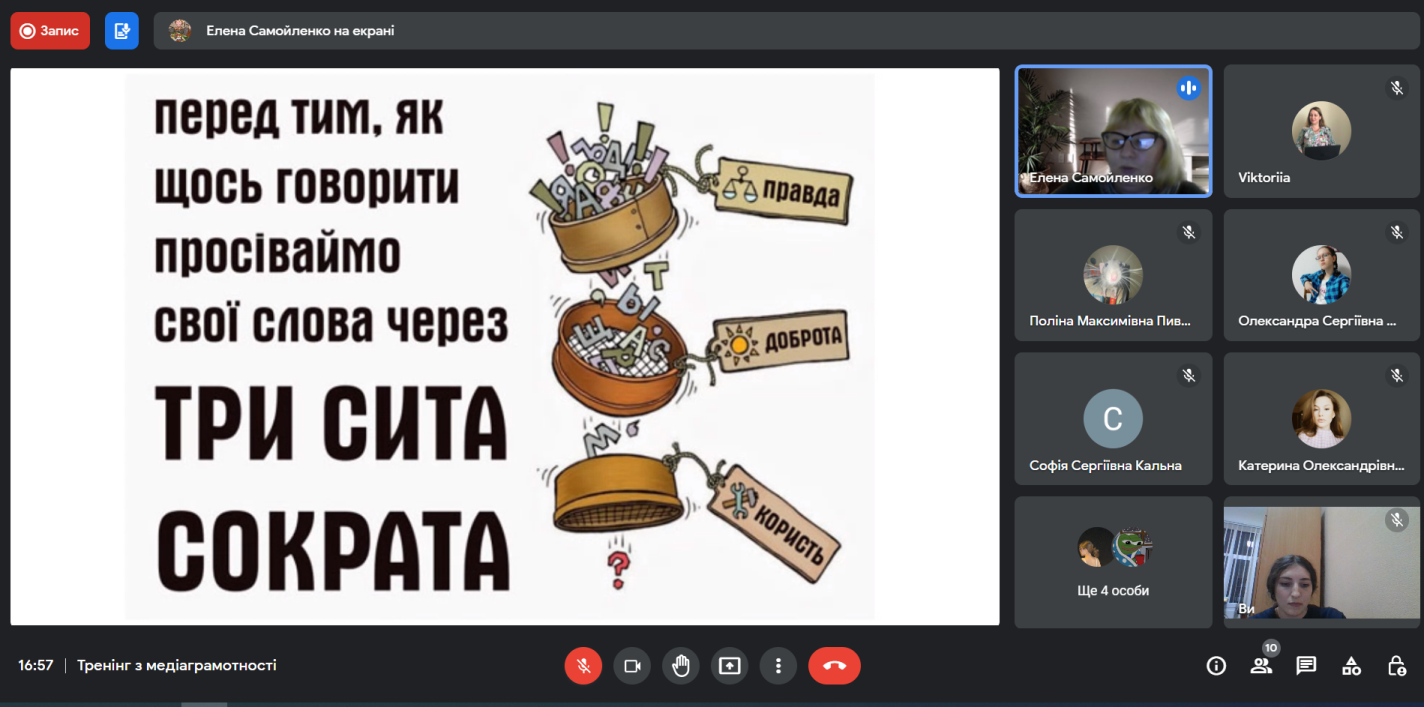The image size is (1424, 707).
Task: Toggle the camera button
Action: point(632,666)
